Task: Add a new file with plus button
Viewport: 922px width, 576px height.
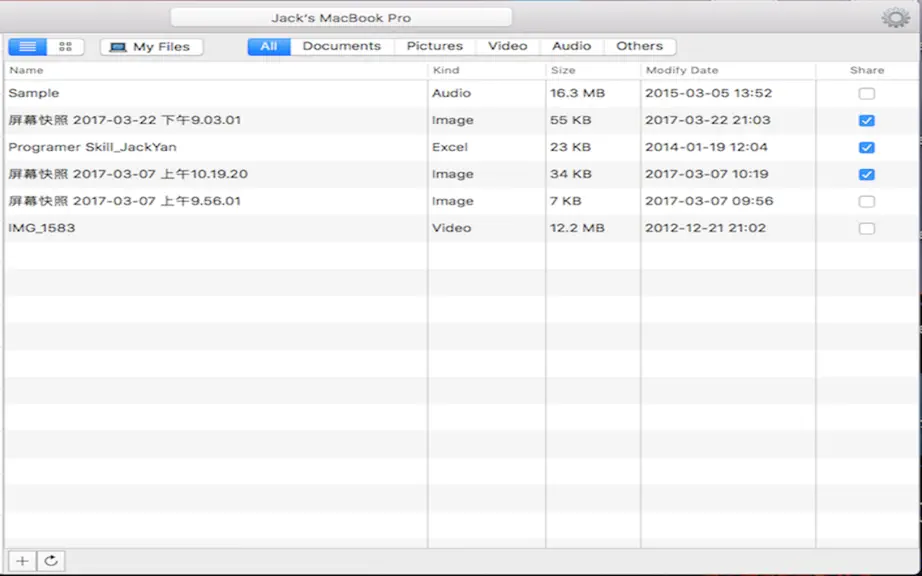Action: (22, 561)
